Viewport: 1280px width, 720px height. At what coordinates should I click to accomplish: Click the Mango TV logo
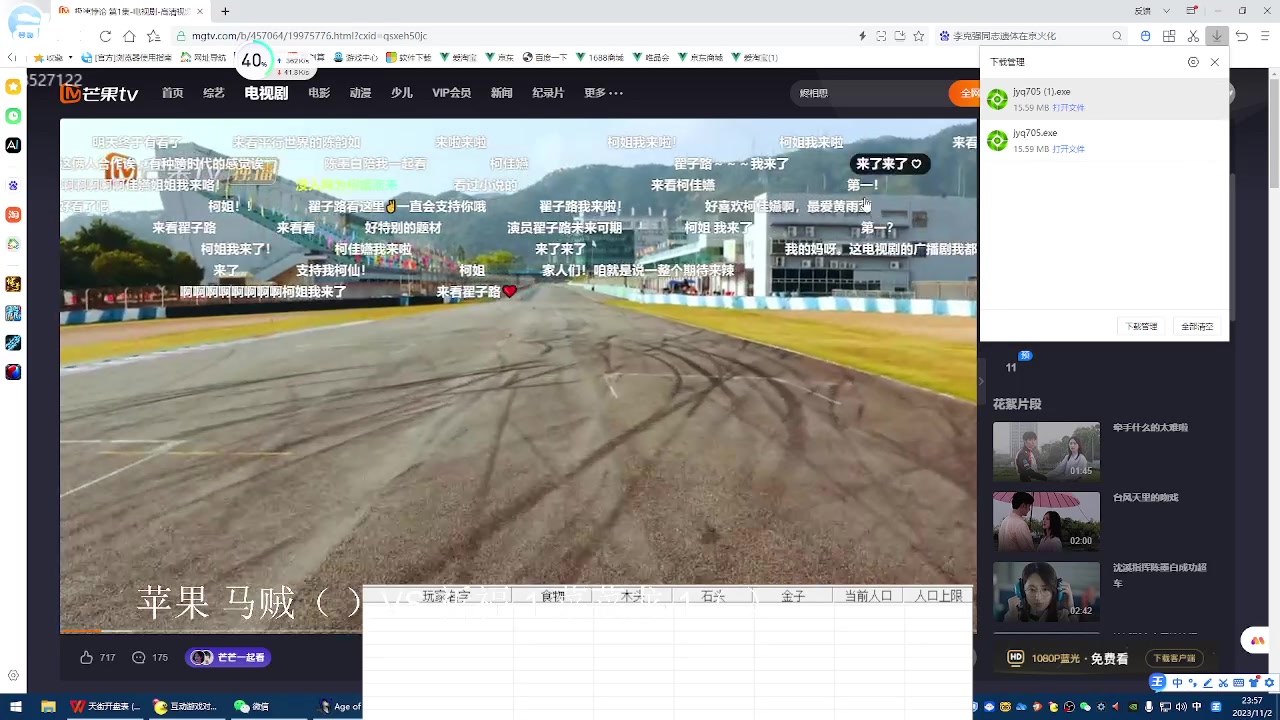(99, 93)
